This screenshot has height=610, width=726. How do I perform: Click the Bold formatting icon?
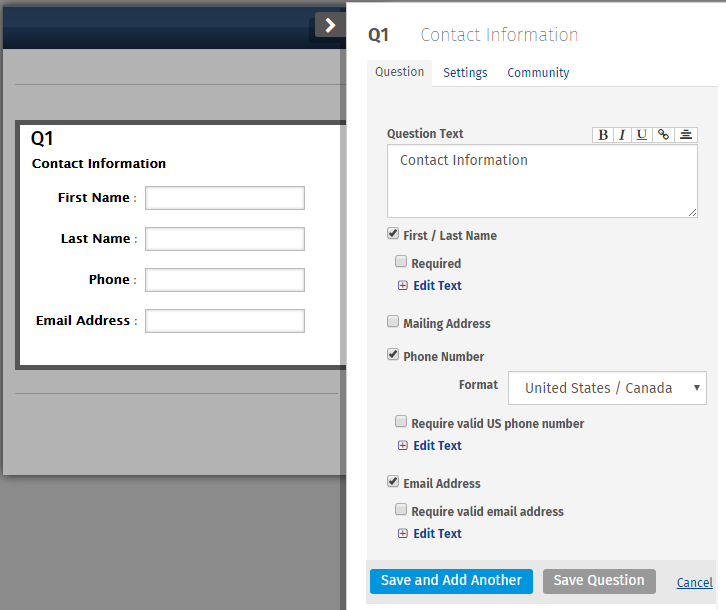[x=603, y=135]
